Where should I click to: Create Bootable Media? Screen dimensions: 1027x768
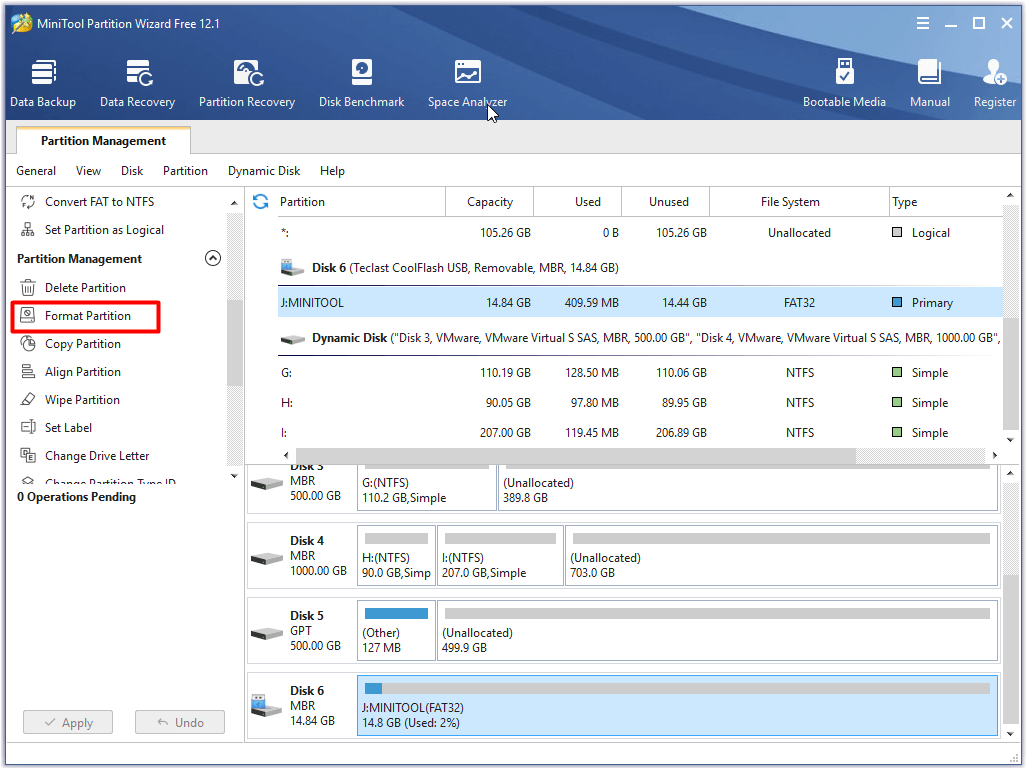coord(844,84)
